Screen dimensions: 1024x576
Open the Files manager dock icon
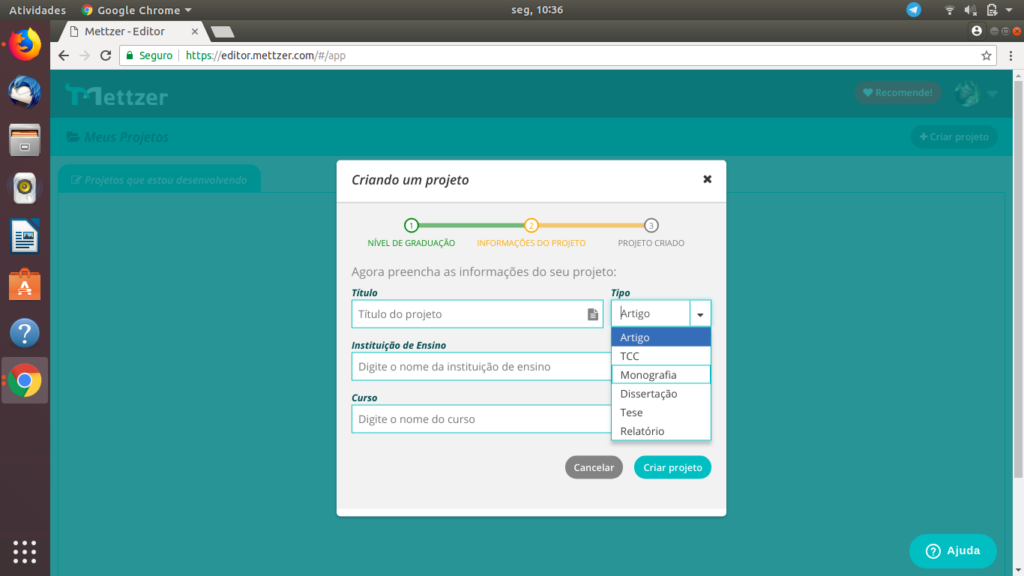(x=25, y=140)
